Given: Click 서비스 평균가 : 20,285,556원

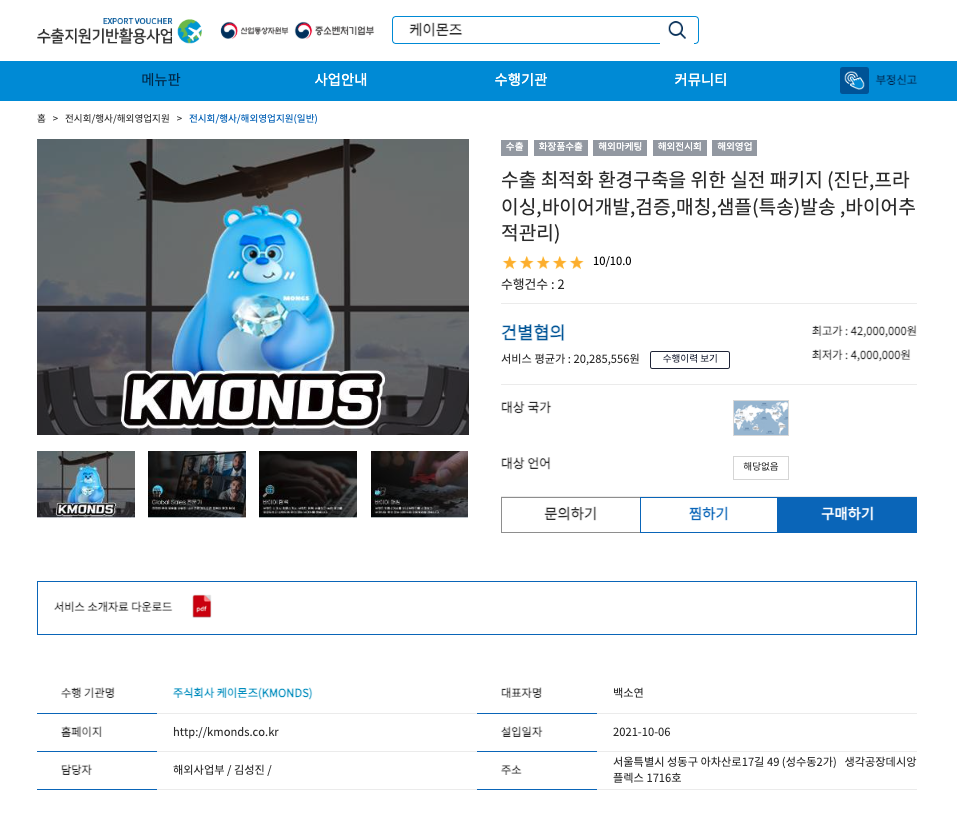Looking at the screenshot, I should tap(570, 359).
